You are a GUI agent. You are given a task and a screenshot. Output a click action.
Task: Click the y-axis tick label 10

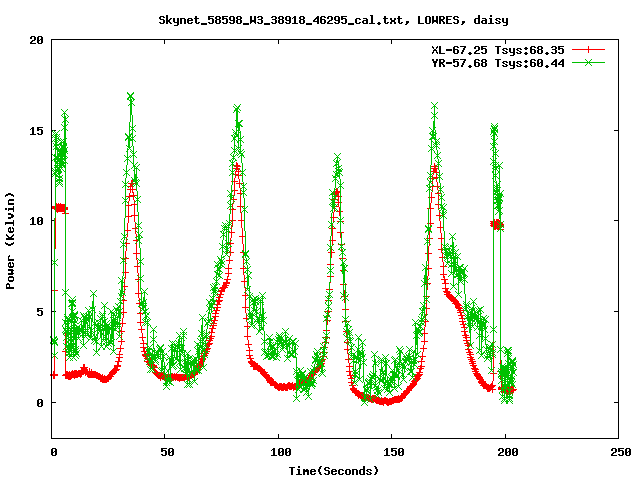coord(36,221)
